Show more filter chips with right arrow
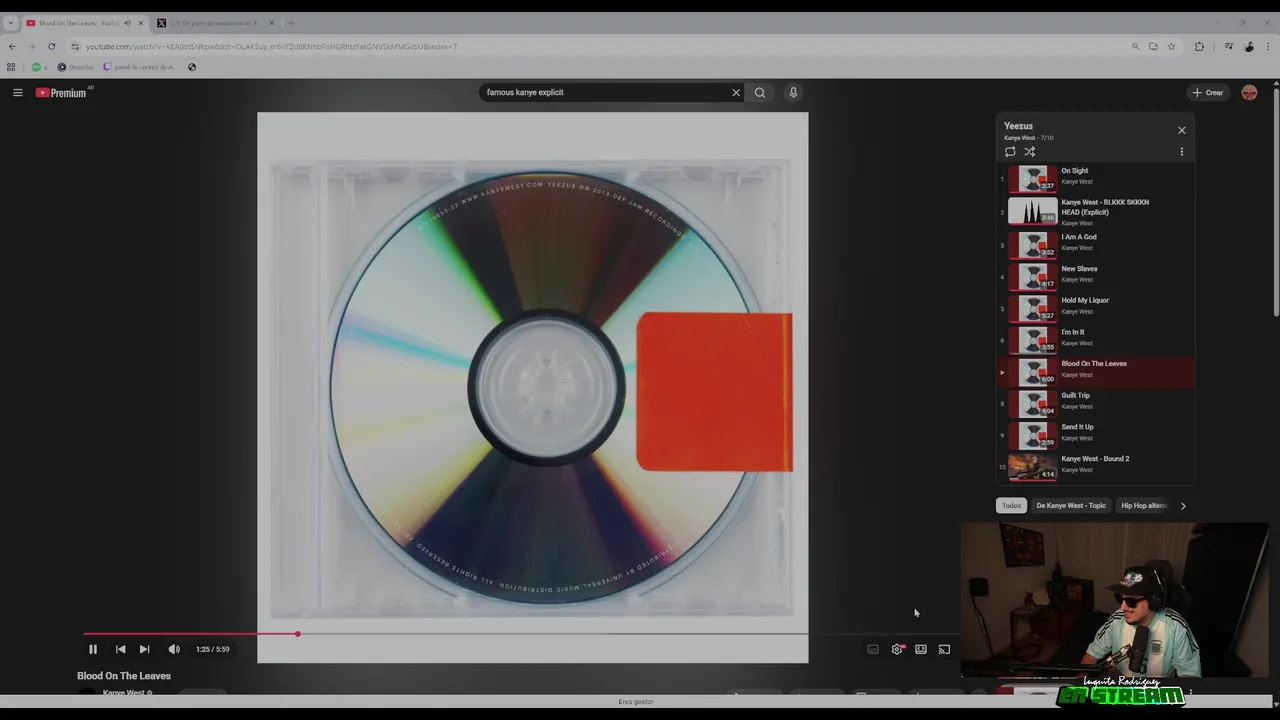The height and width of the screenshot is (720, 1280). (1183, 506)
